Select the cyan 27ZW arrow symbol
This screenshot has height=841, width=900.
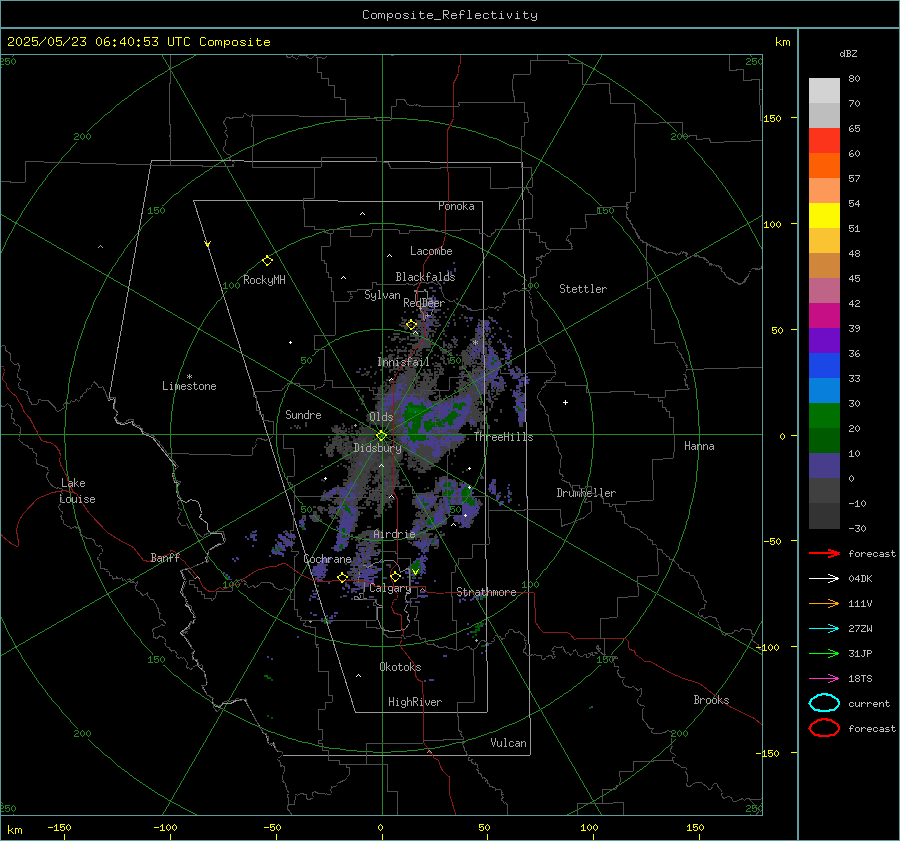click(x=824, y=629)
